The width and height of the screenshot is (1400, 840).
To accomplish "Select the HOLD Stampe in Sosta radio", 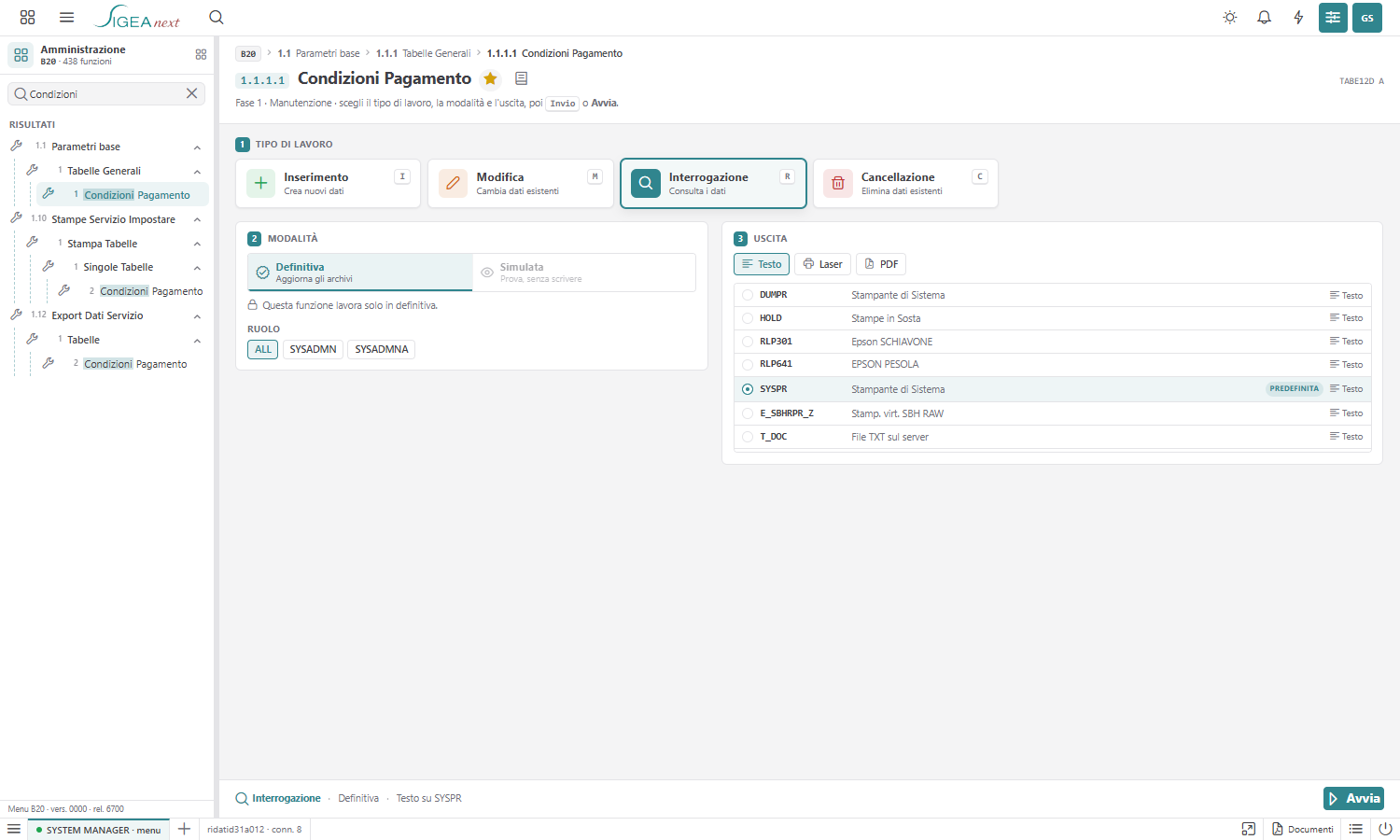I will tap(748, 318).
